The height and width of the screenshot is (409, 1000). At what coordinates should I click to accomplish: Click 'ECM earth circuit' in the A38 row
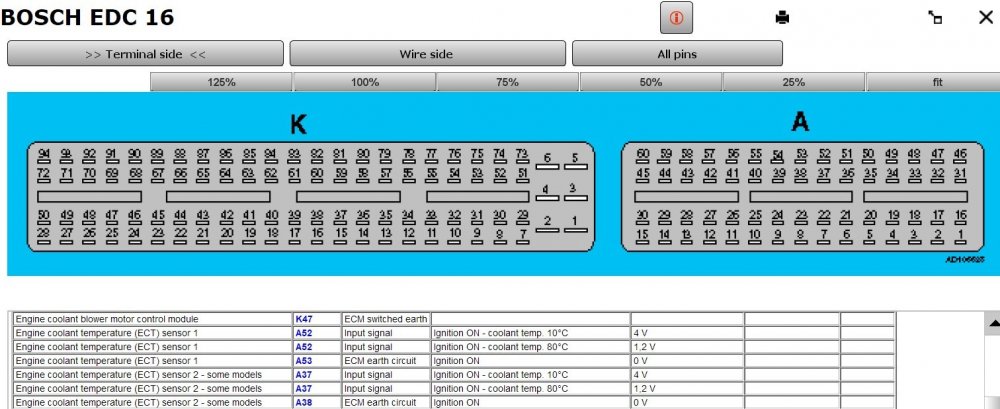tap(385, 403)
